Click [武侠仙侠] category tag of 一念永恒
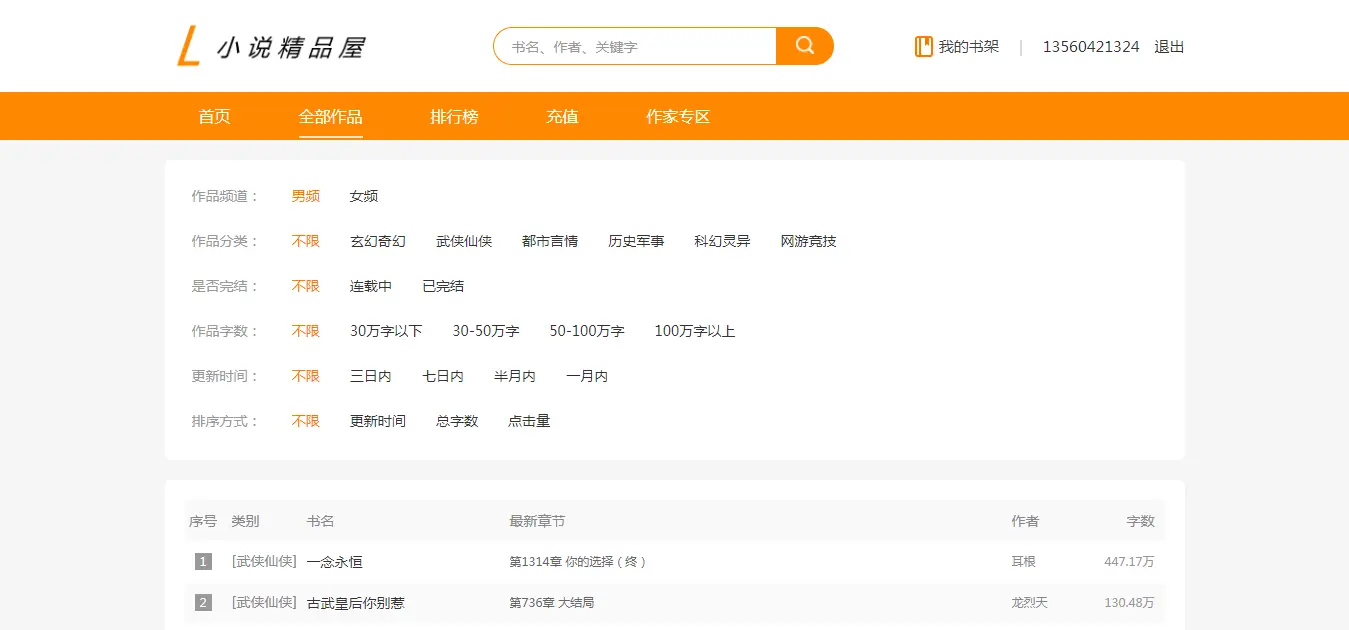1349x630 pixels. [x=264, y=562]
